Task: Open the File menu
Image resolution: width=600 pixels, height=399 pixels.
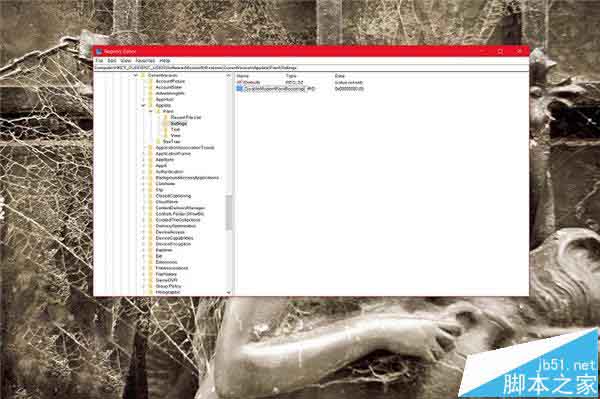Action: [99, 60]
